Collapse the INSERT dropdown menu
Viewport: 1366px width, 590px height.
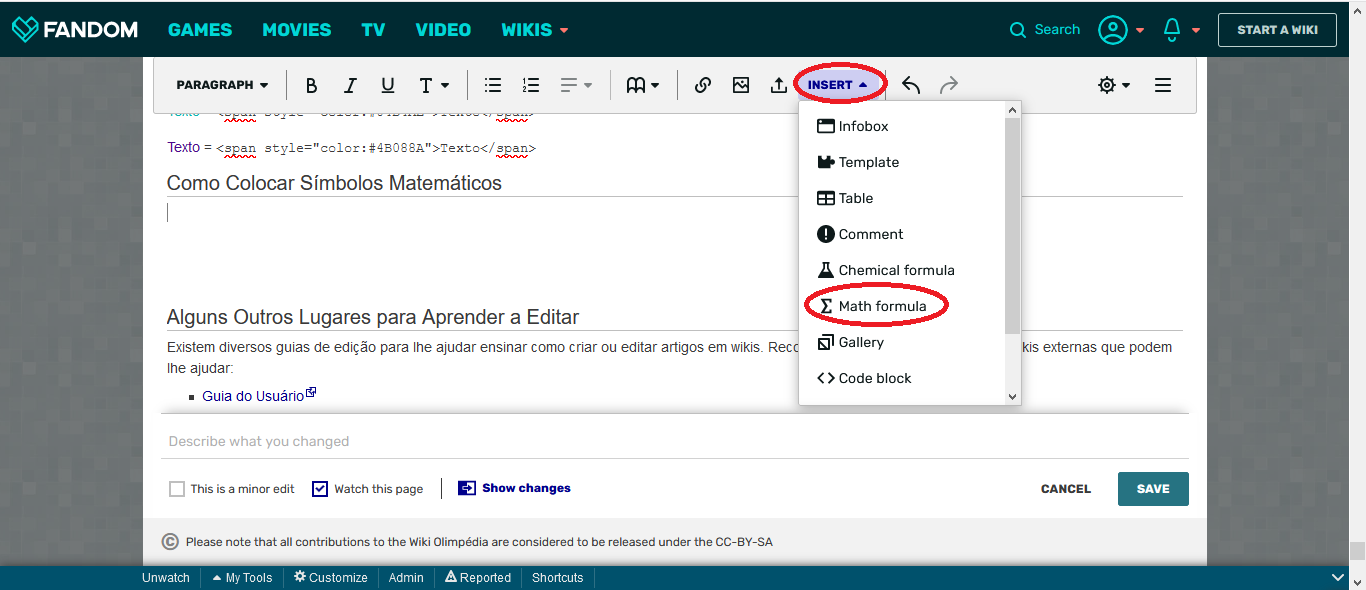[x=839, y=85]
